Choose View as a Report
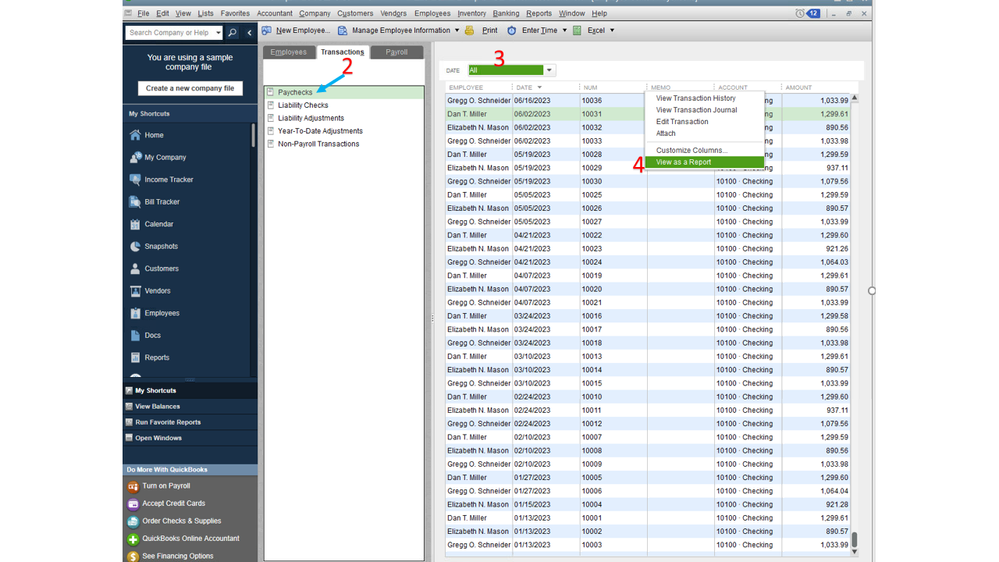999x562 pixels. 705,162
